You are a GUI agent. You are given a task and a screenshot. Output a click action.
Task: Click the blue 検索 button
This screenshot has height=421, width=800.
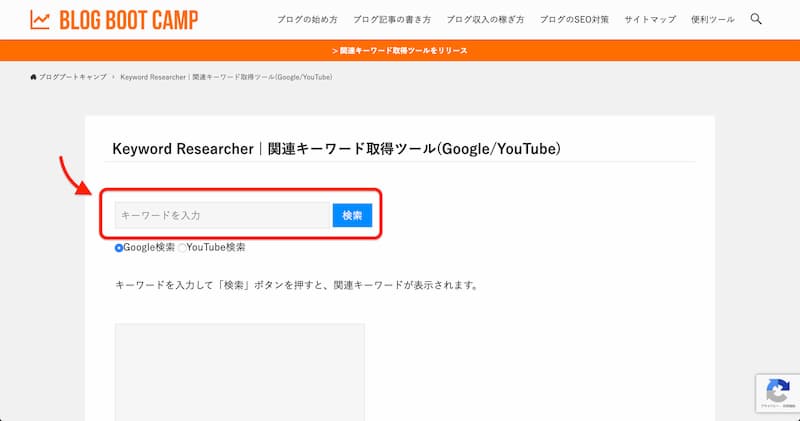(x=352, y=215)
